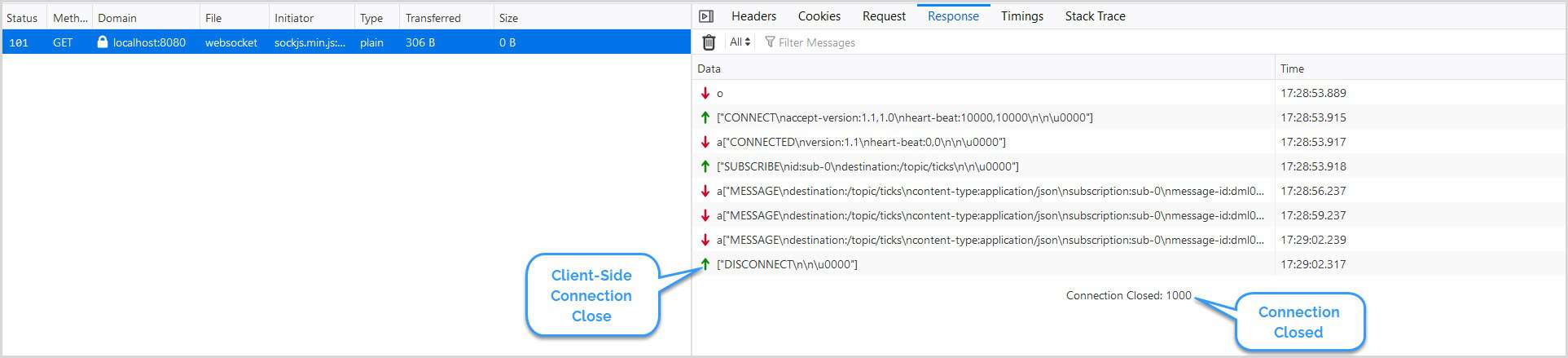Viewport: 1568px width, 358px height.
Task: Click the green arrow on the SUBSCRIBE frame
Action: 705,166
